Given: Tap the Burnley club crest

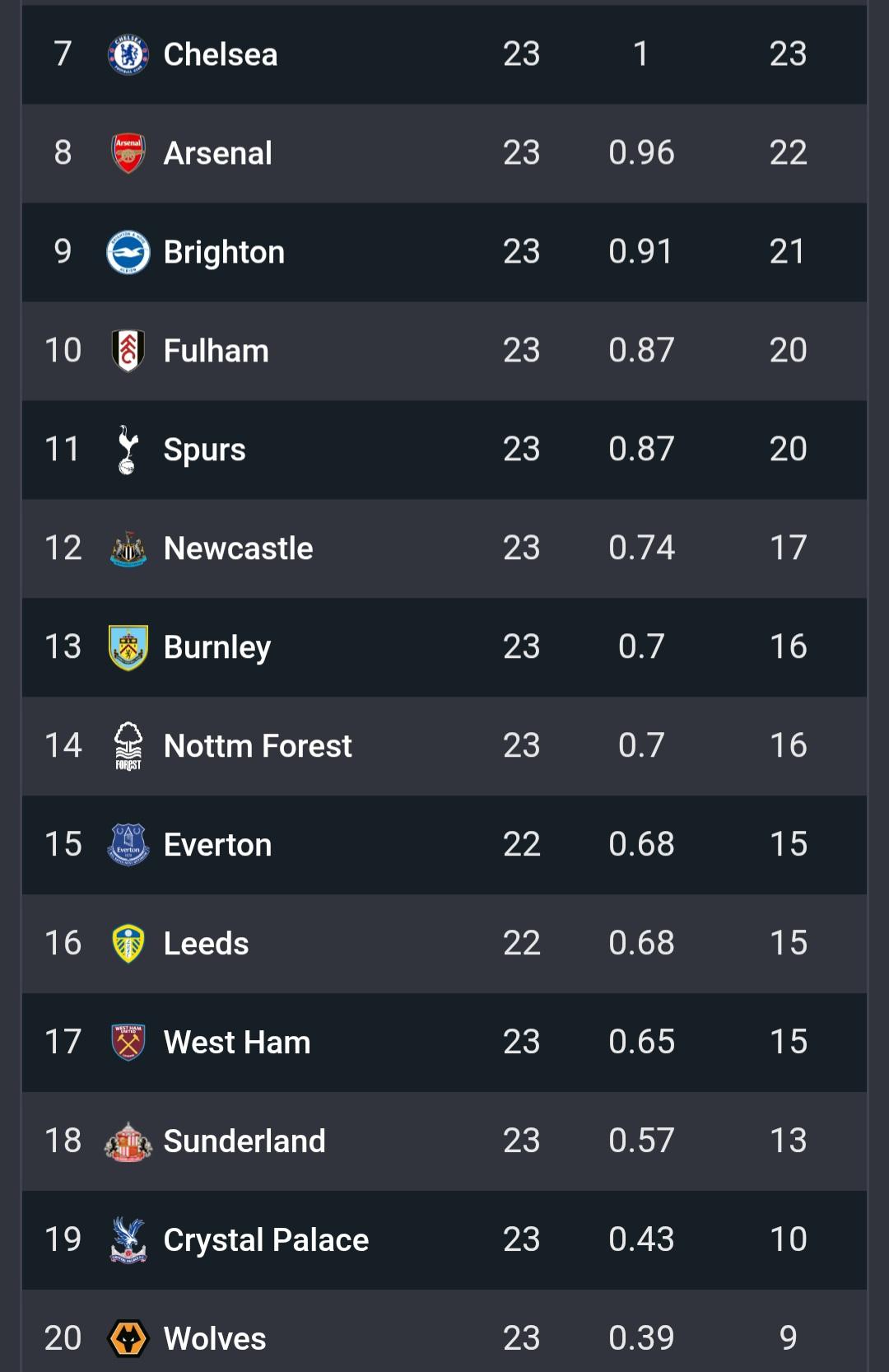Looking at the screenshot, I should click(128, 647).
